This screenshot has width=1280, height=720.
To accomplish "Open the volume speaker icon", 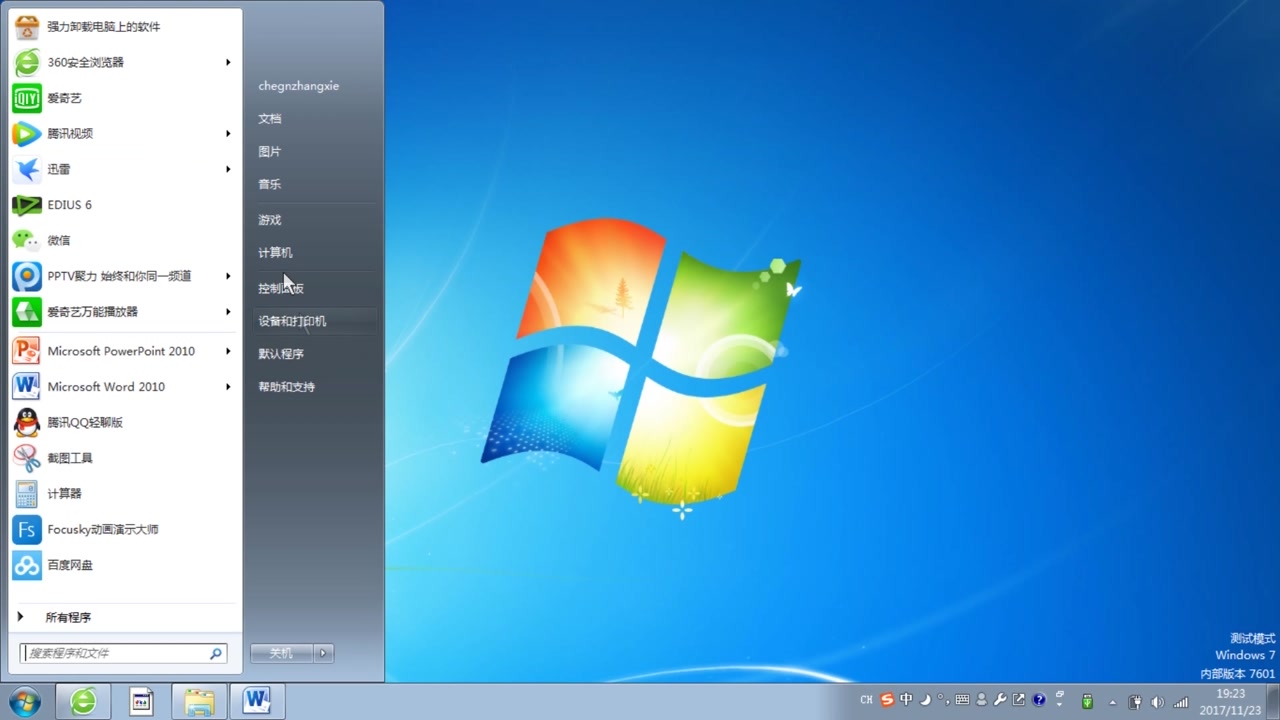I will [1158, 702].
